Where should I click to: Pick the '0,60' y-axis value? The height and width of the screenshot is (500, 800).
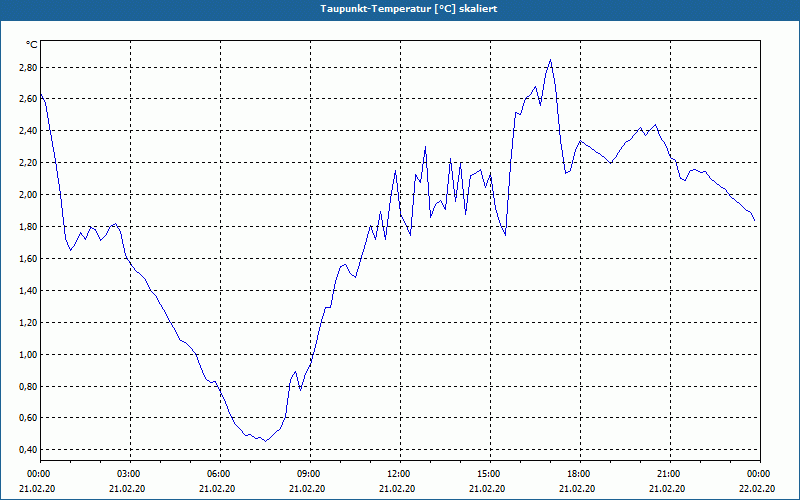28,418
